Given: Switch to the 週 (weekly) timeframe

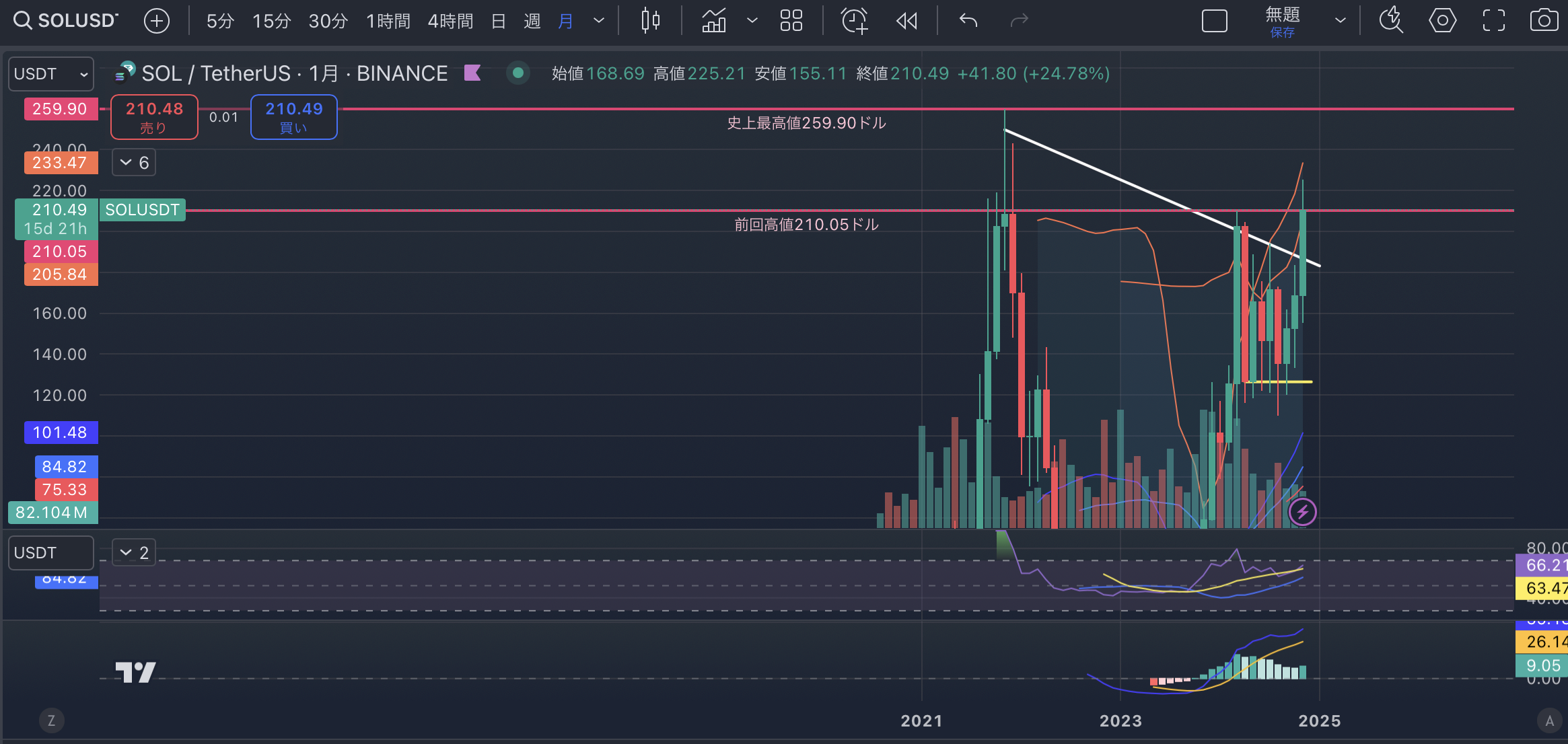Looking at the screenshot, I should click(x=532, y=21).
